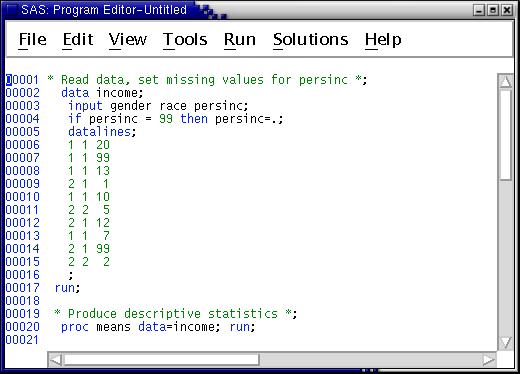This screenshot has height=374, width=520.
Task: Click line number 00005 at datalines
Action: click(23, 132)
